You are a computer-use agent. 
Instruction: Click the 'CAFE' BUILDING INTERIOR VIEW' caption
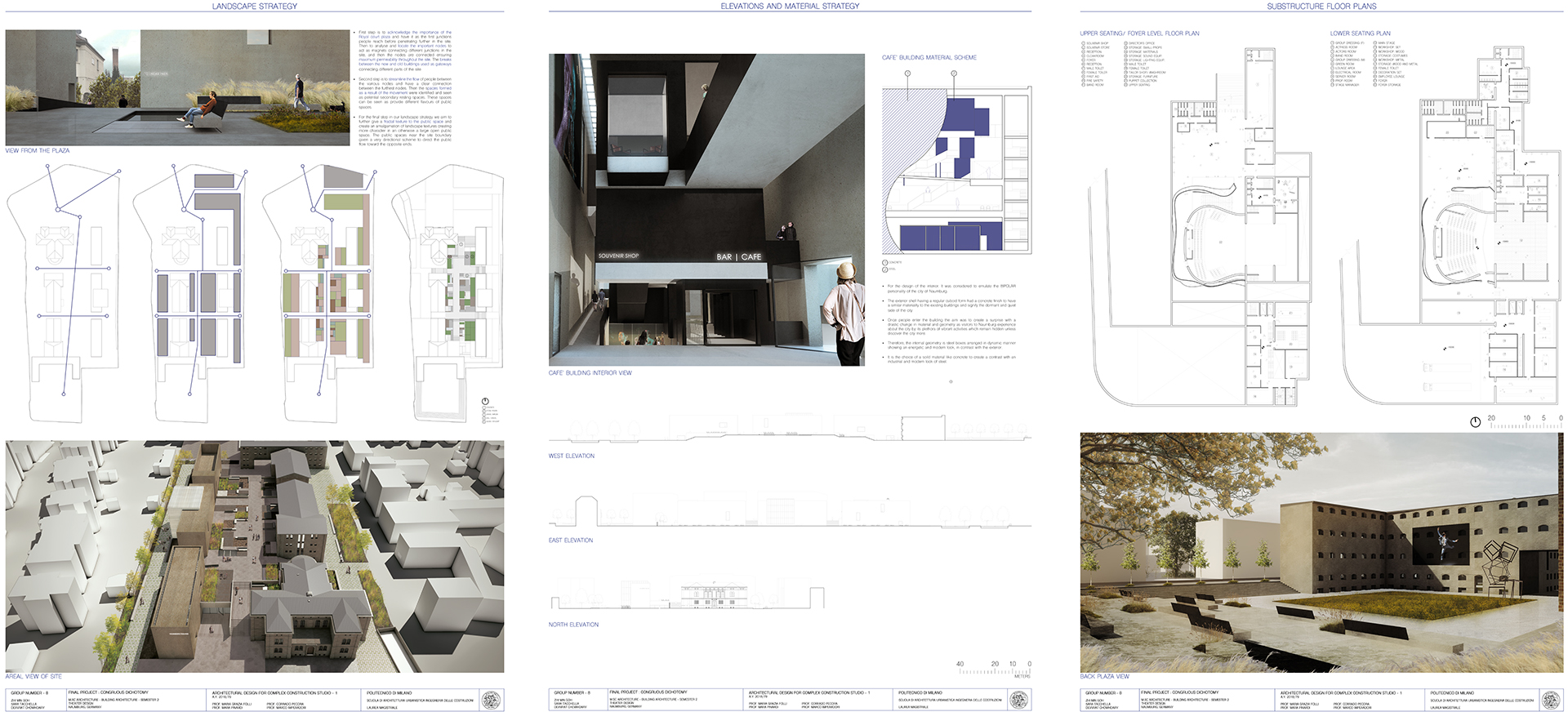coord(590,373)
